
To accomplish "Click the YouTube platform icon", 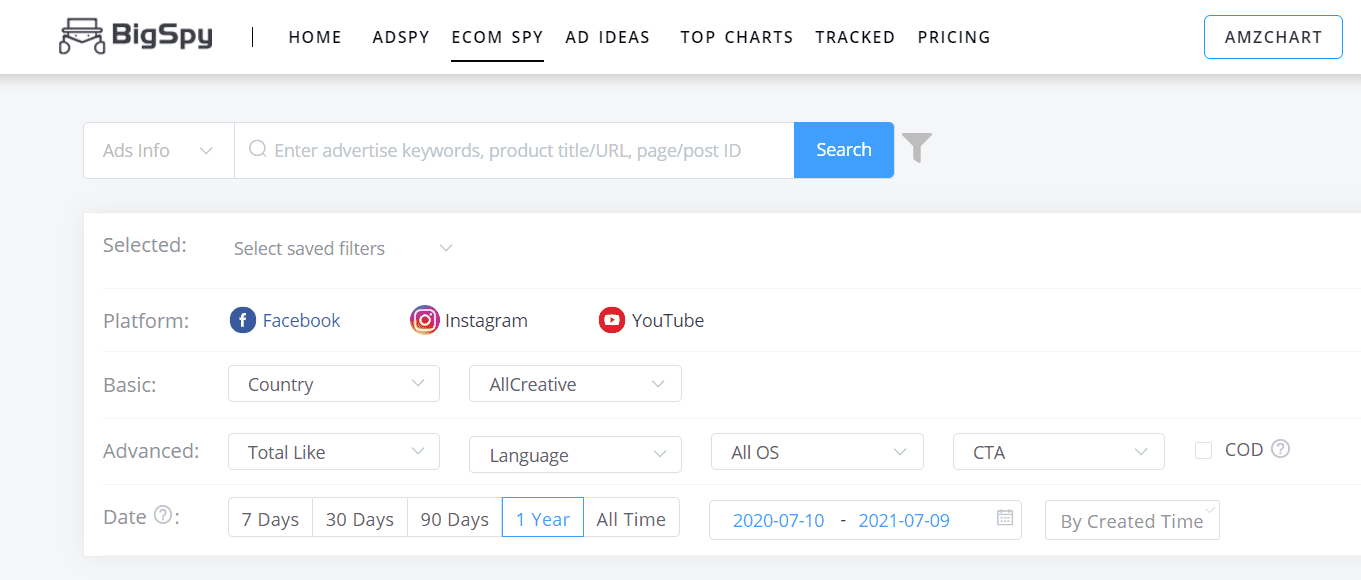I will pyautogui.click(x=612, y=320).
